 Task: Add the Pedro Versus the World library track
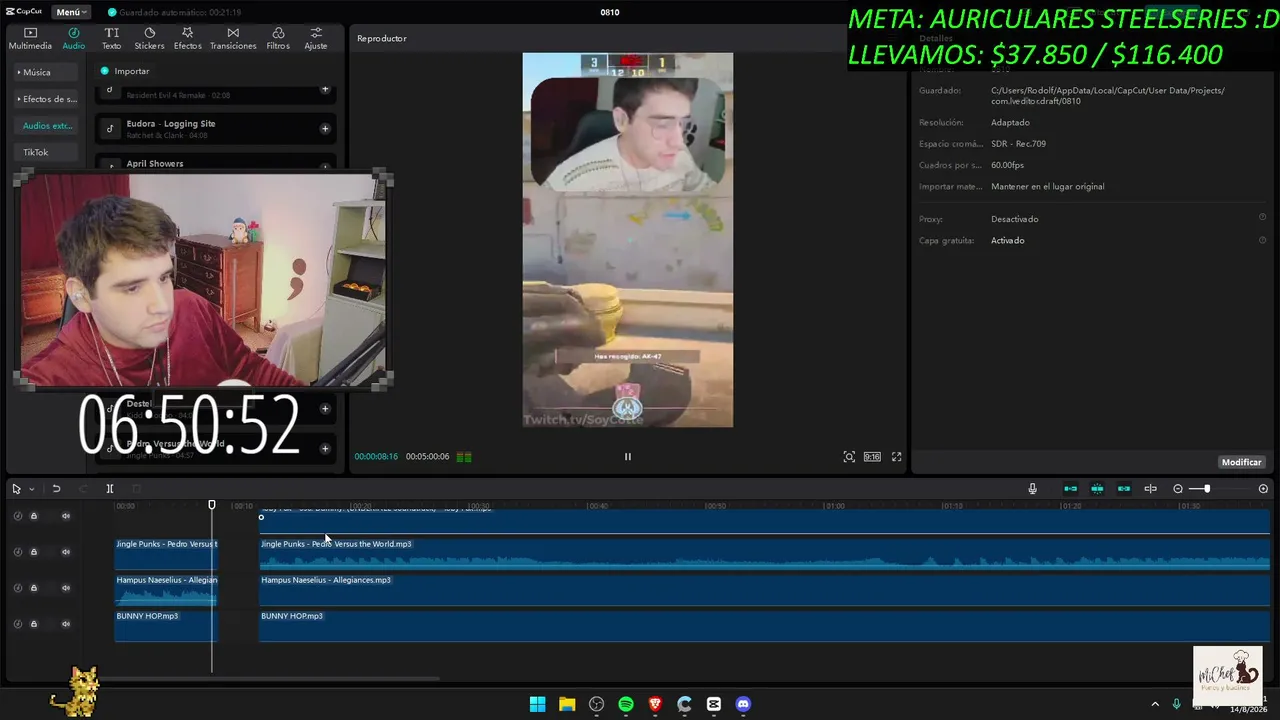(x=325, y=448)
